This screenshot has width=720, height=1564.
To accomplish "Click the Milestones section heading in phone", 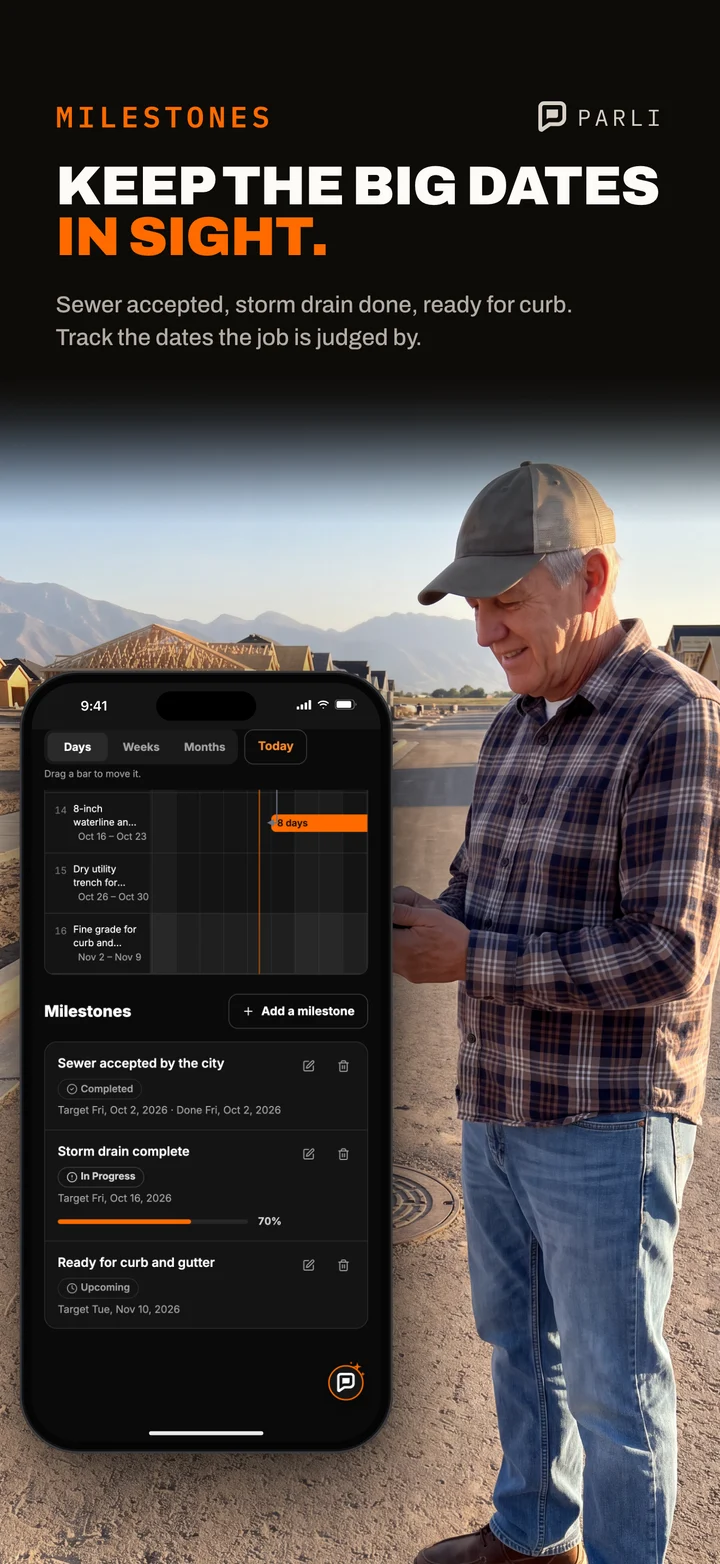I will [x=87, y=1011].
